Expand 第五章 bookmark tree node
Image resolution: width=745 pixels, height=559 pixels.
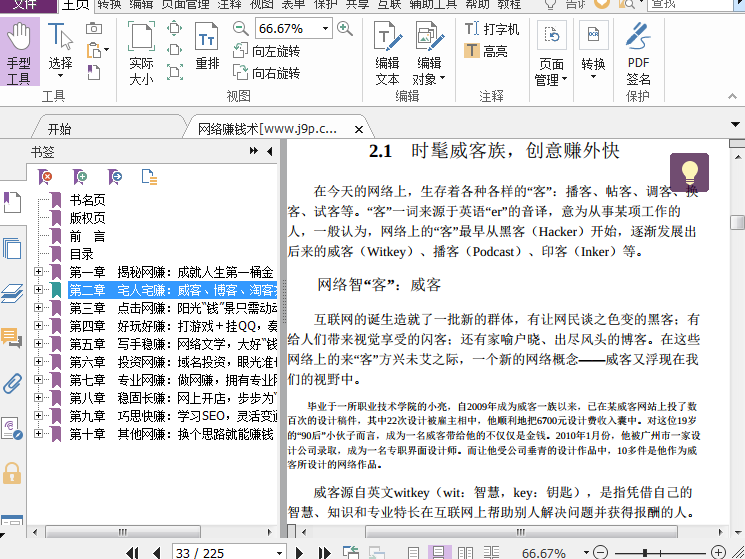38,343
